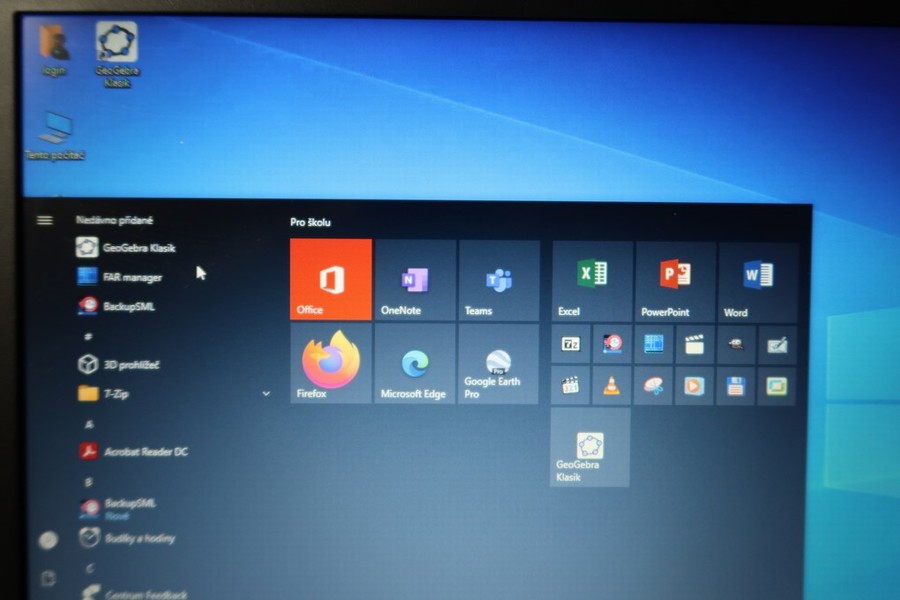Start Excel from its tile
The height and width of the screenshot is (600, 900).
592,281
